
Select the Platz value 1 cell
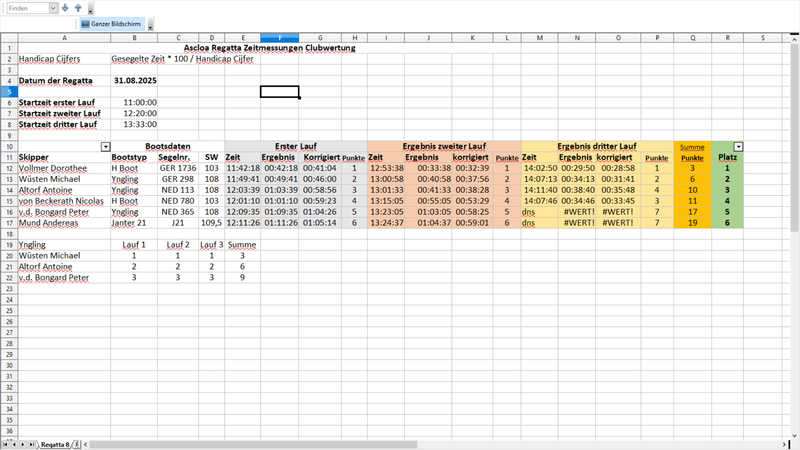tap(728, 168)
